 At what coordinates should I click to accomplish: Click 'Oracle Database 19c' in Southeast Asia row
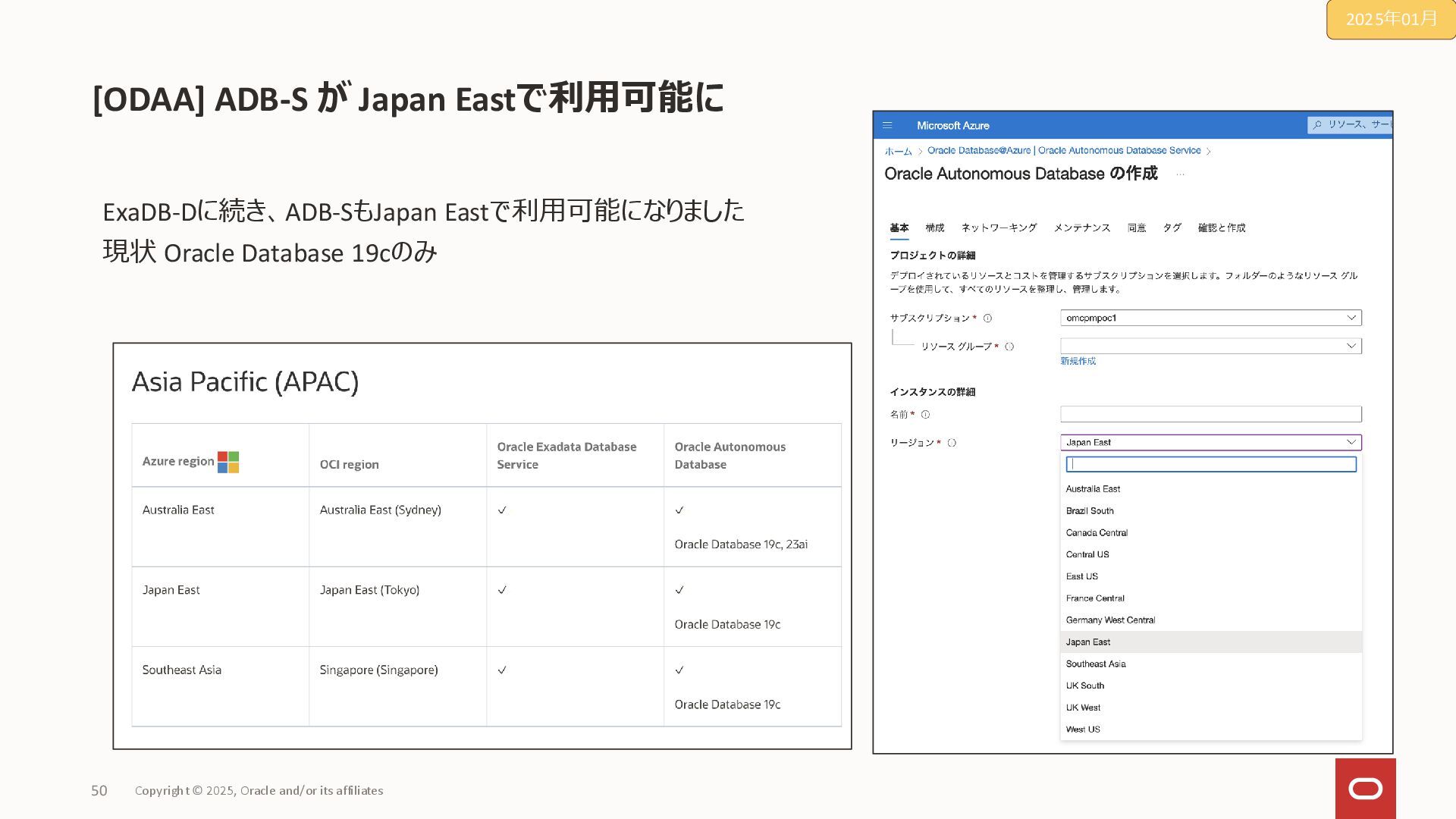[x=727, y=704]
